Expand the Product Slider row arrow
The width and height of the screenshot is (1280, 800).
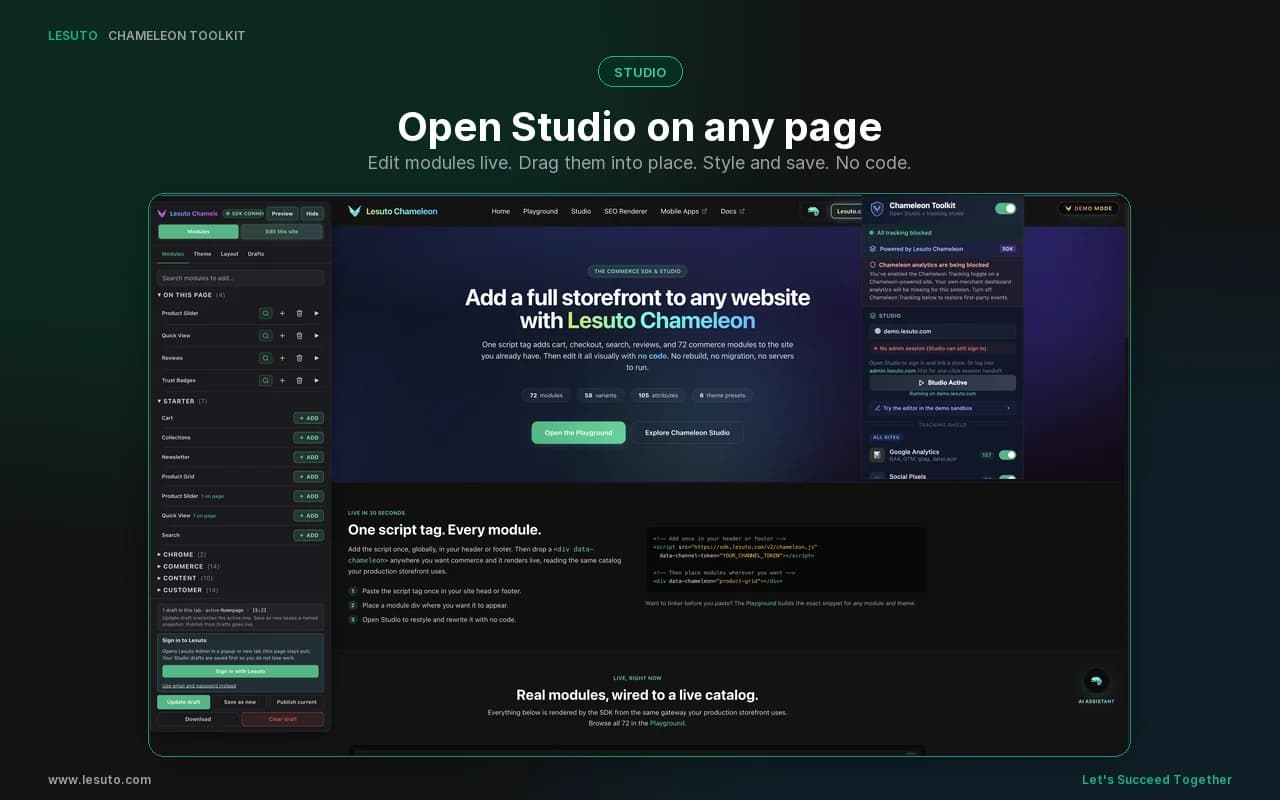[316, 313]
